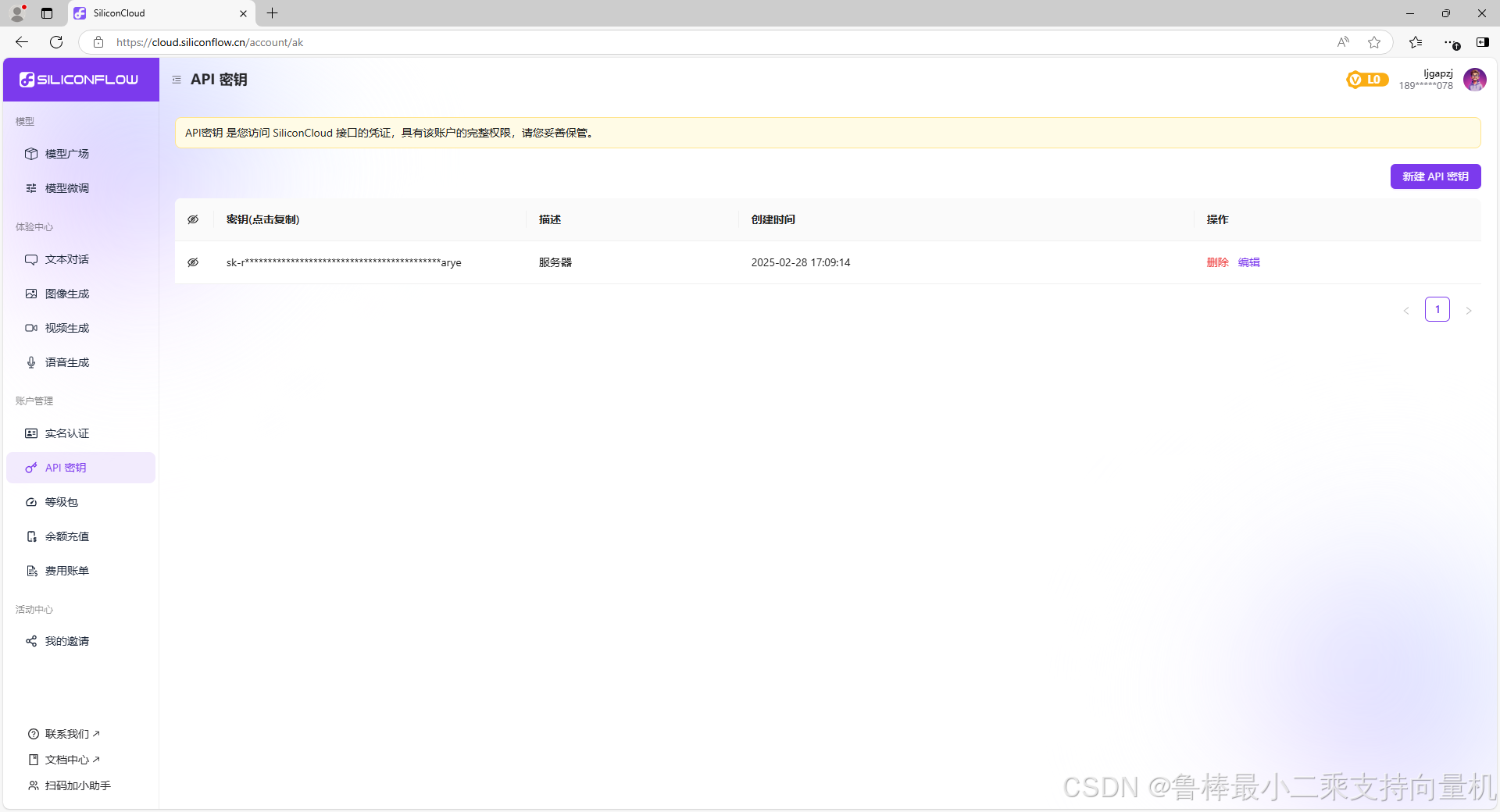Click 编辑 for the 服务器 key
This screenshot has height=812, width=1500.
[x=1248, y=262]
